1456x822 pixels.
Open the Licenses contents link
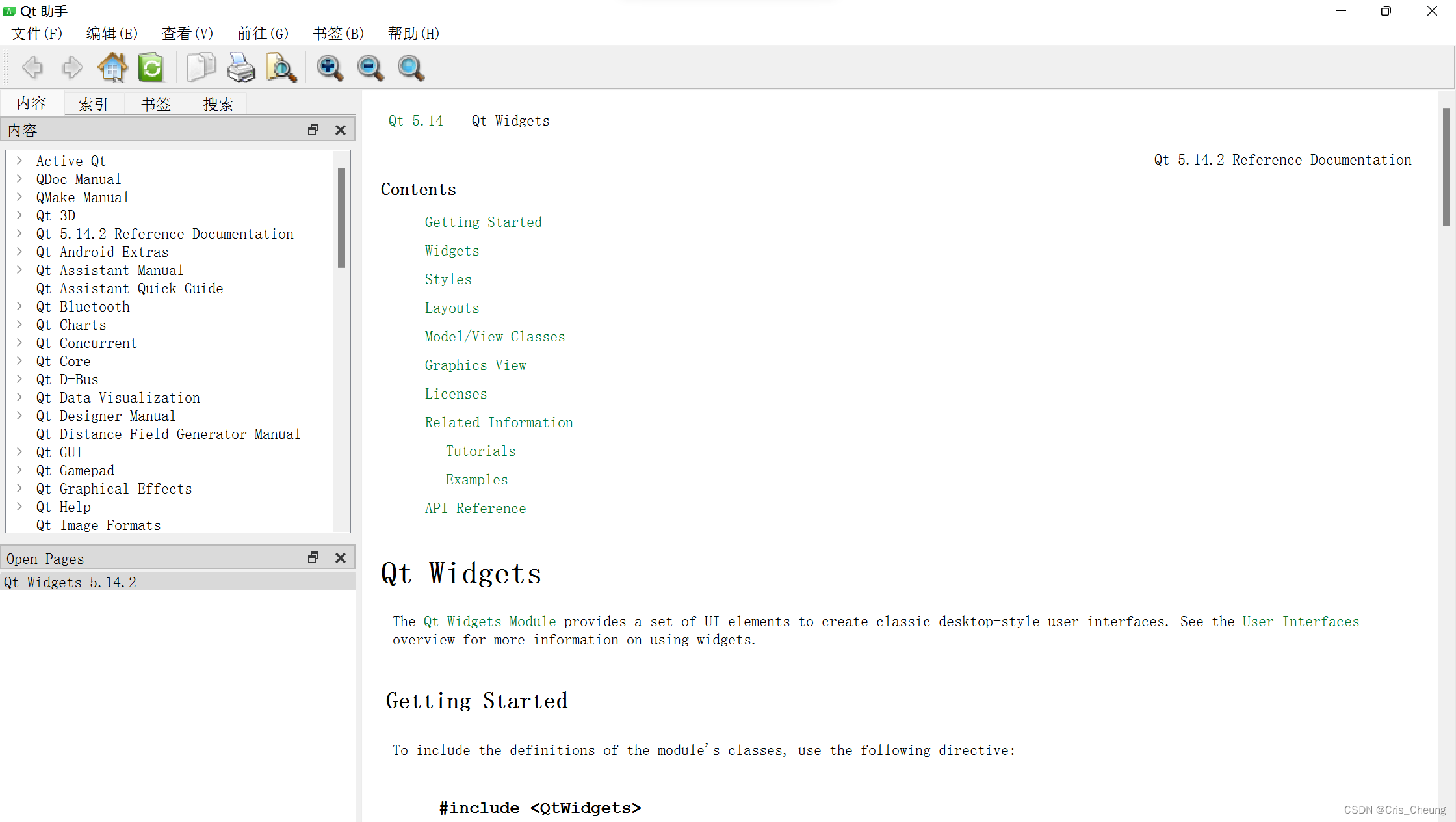456,394
